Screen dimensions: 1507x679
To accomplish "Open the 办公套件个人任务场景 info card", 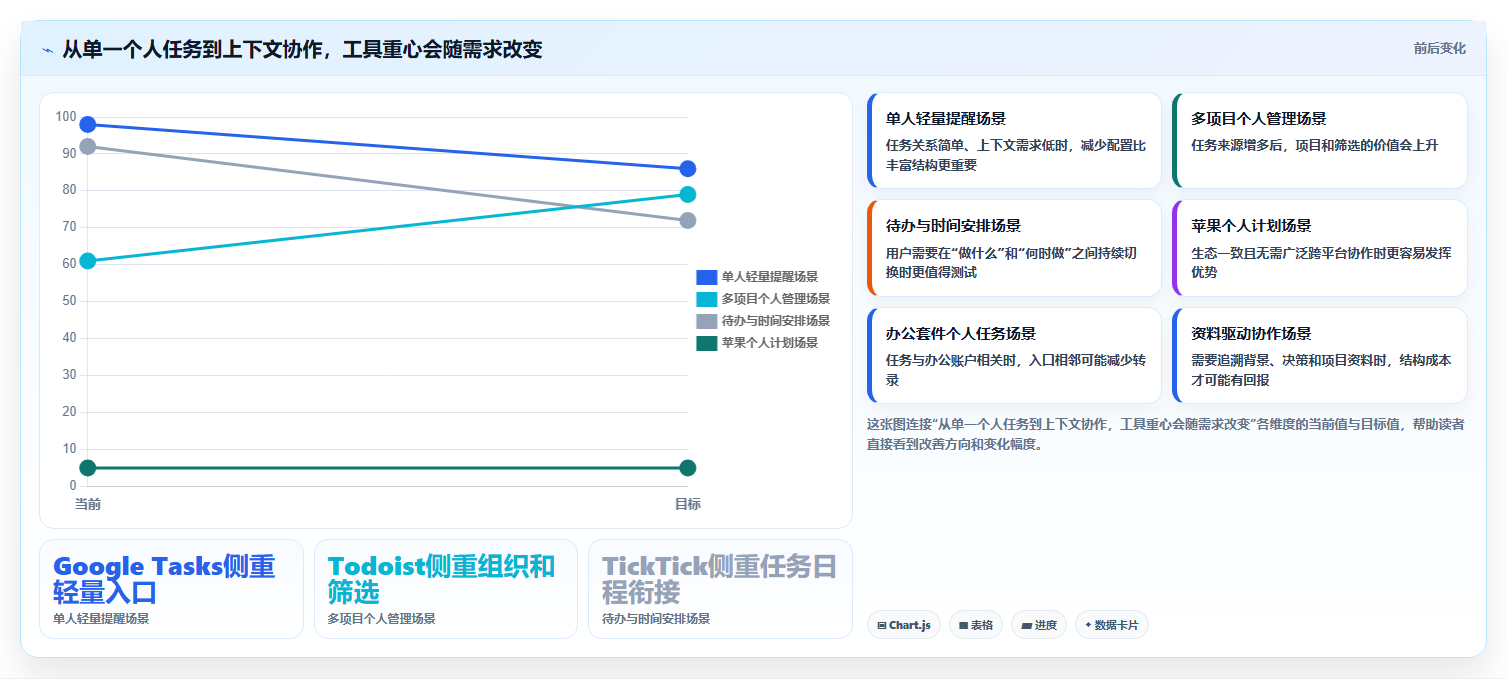I will 1014,355.
